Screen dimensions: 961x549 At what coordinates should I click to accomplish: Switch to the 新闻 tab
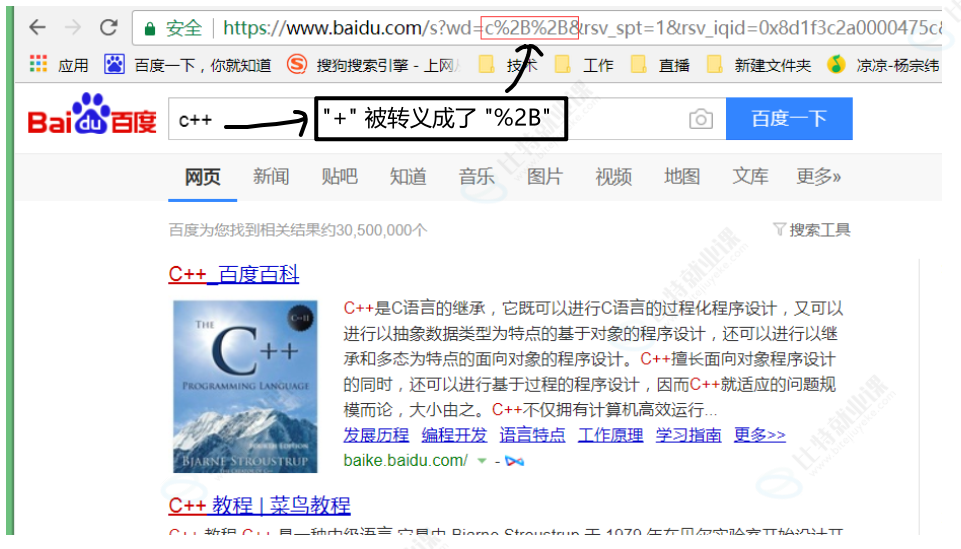pyautogui.click(x=271, y=177)
